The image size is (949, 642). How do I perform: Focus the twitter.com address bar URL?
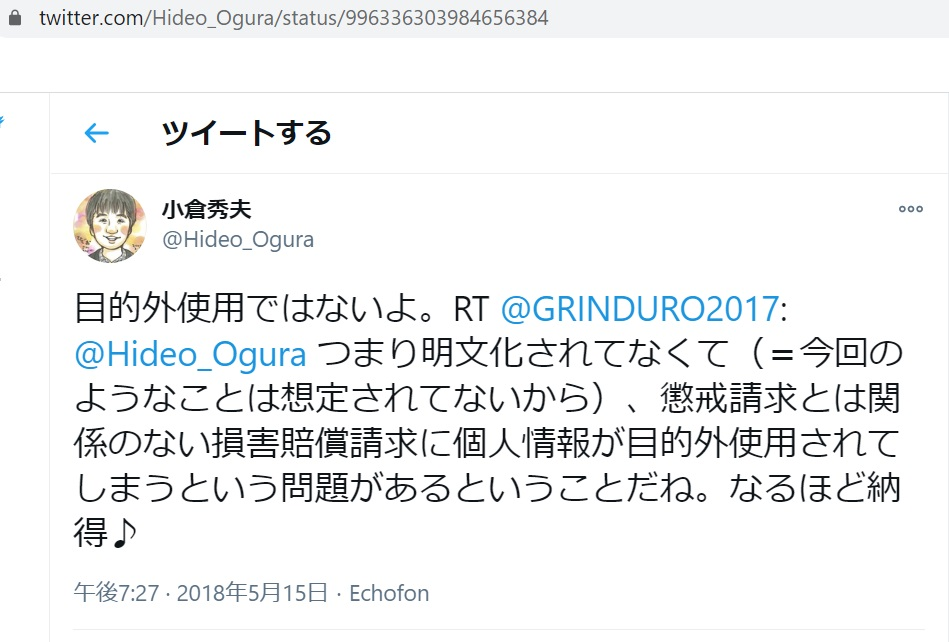pos(294,18)
